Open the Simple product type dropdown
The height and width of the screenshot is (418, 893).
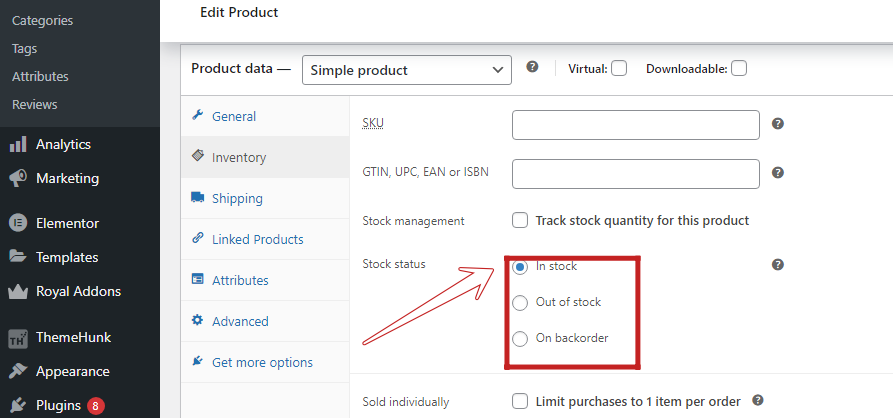point(406,70)
